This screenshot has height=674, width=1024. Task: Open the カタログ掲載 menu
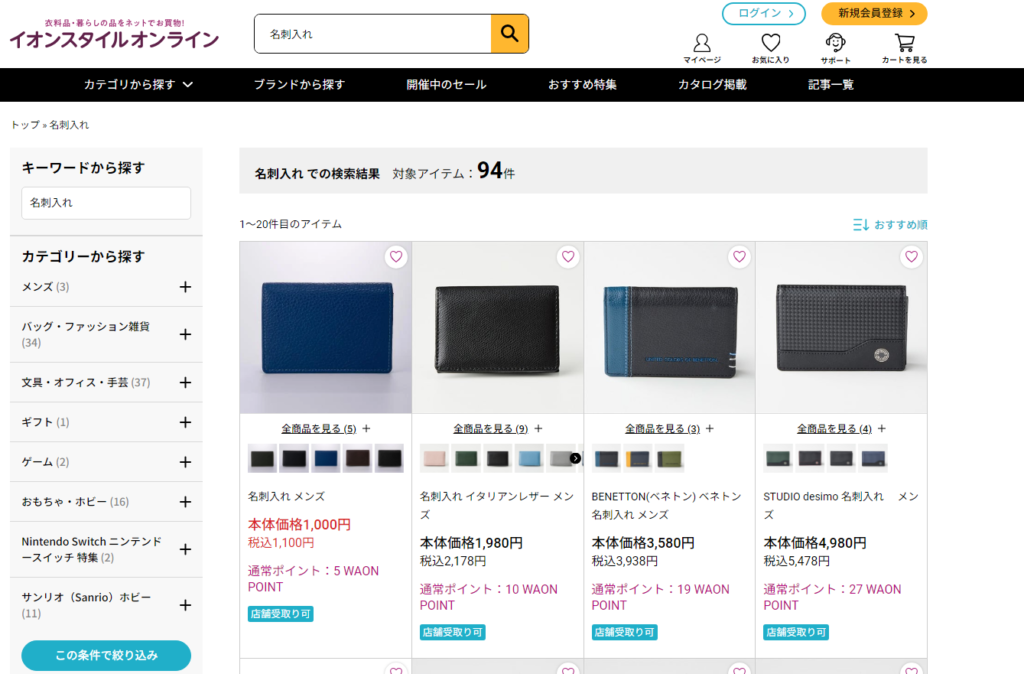712,85
